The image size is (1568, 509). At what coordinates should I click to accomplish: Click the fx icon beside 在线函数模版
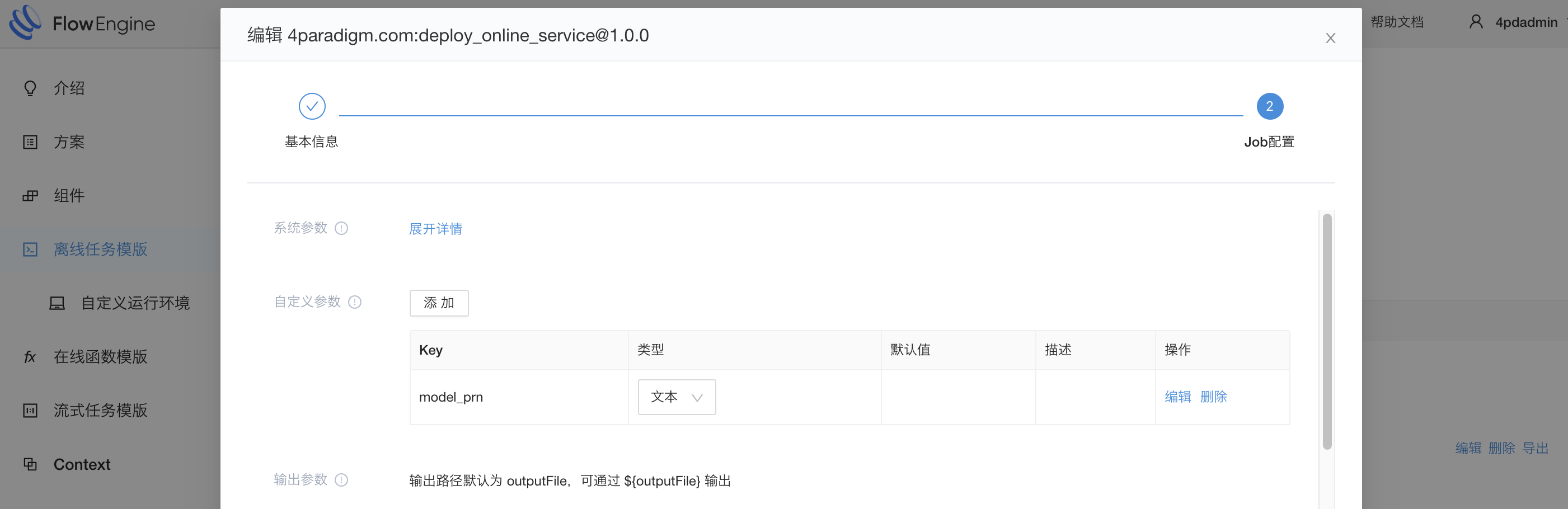click(x=30, y=357)
